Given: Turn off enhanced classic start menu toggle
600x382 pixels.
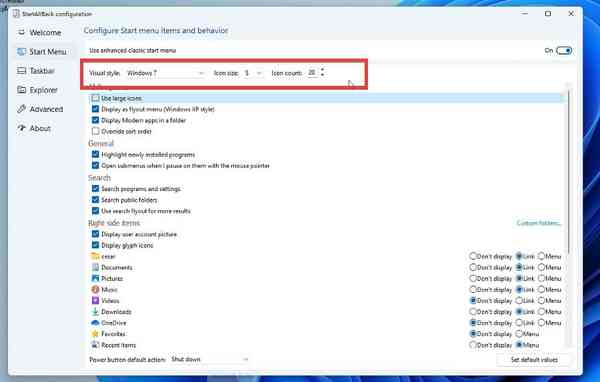Looking at the screenshot, I should coord(564,51).
